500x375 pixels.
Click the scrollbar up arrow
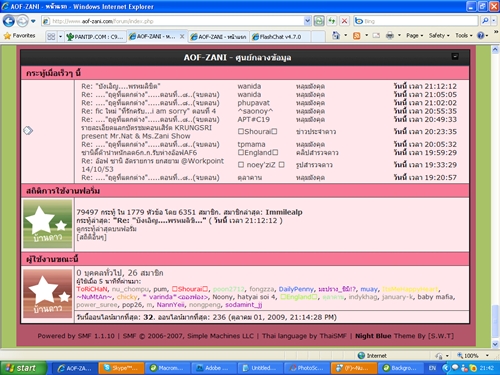click(495, 50)
